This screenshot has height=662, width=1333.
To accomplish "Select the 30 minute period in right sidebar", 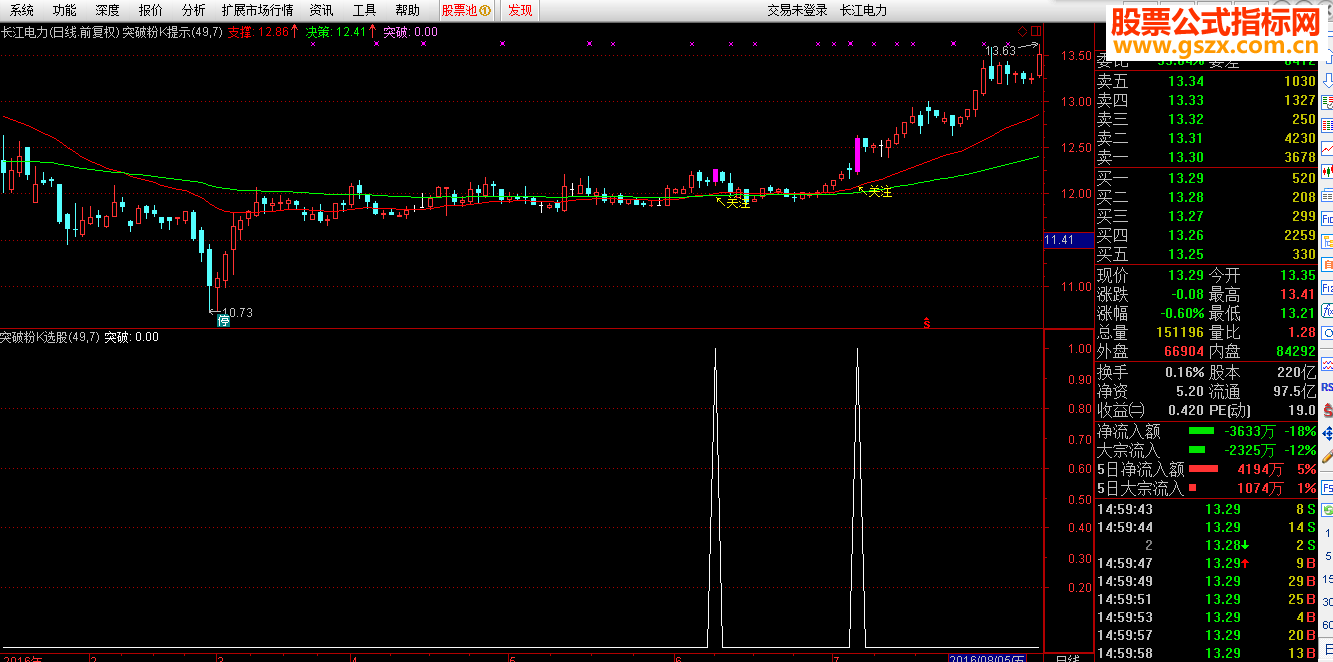I will tap(1327, 604).
